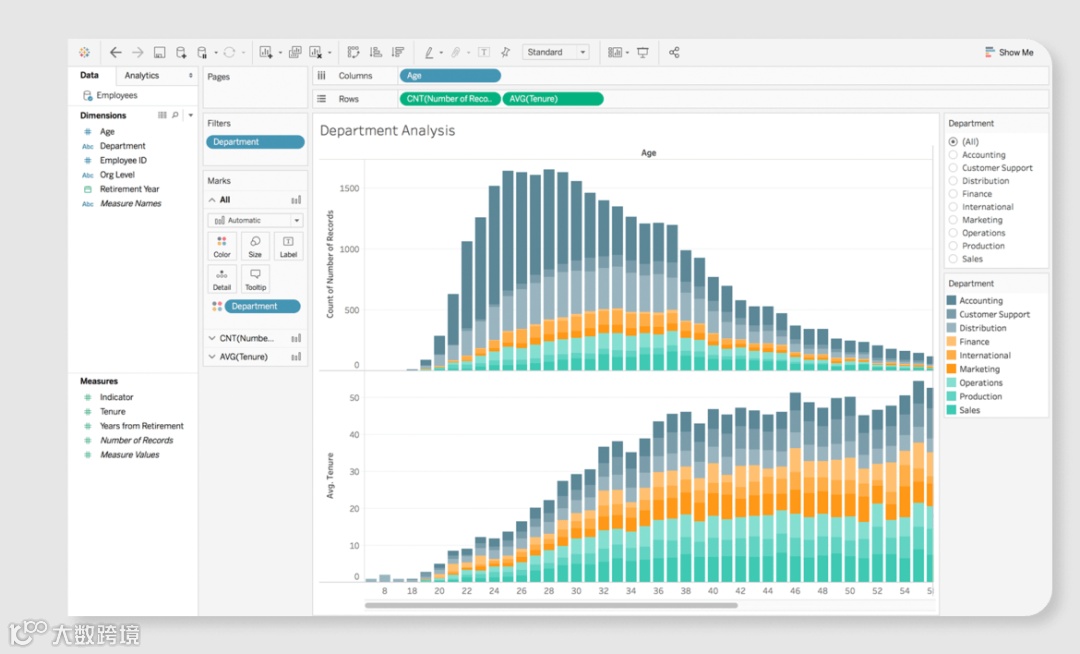
Task: Click the Department filter pill
Action: [x=255, y=142]
